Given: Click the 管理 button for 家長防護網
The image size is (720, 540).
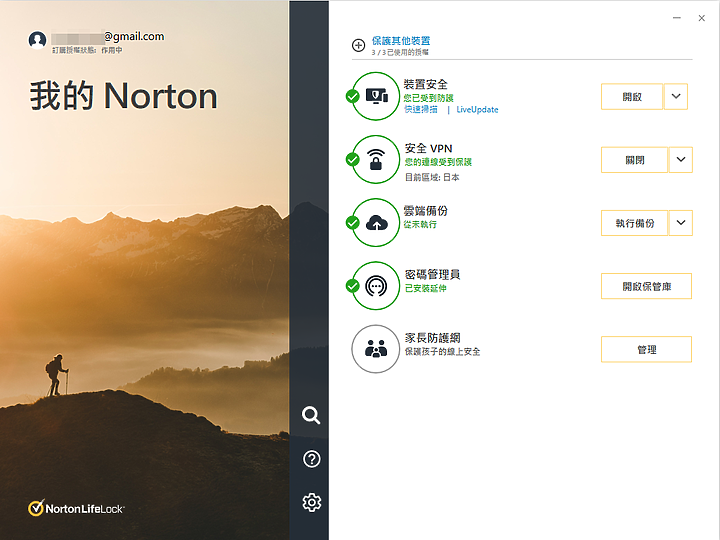Looking at the screenshot, I should point(647,349).
